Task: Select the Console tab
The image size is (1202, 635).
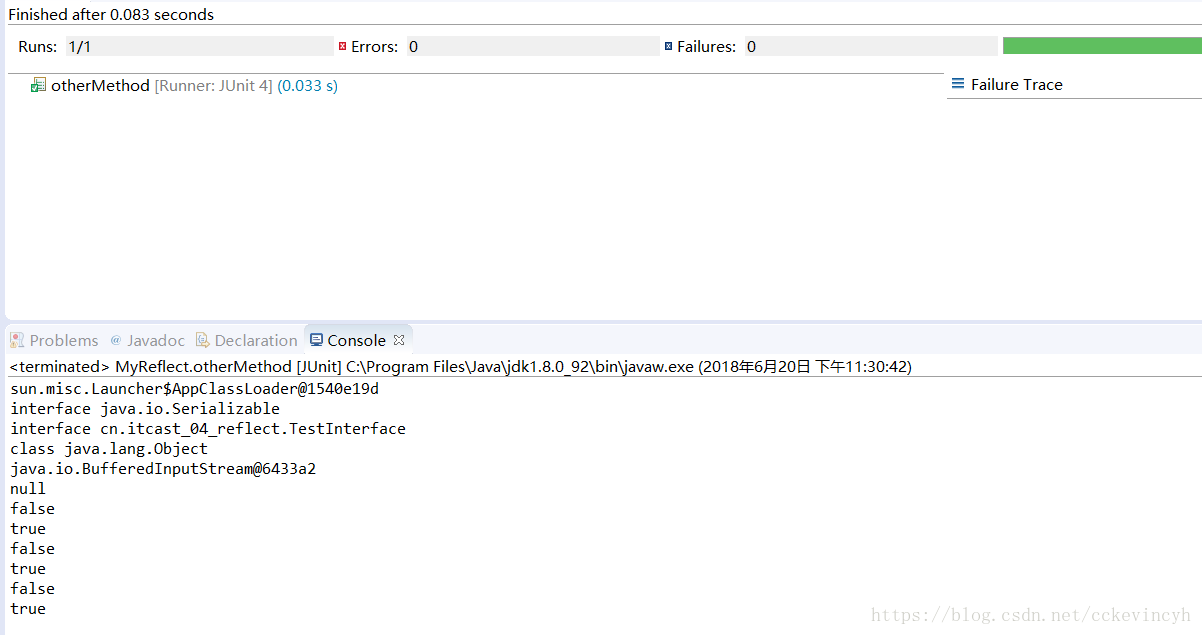Action: point(356,340)
